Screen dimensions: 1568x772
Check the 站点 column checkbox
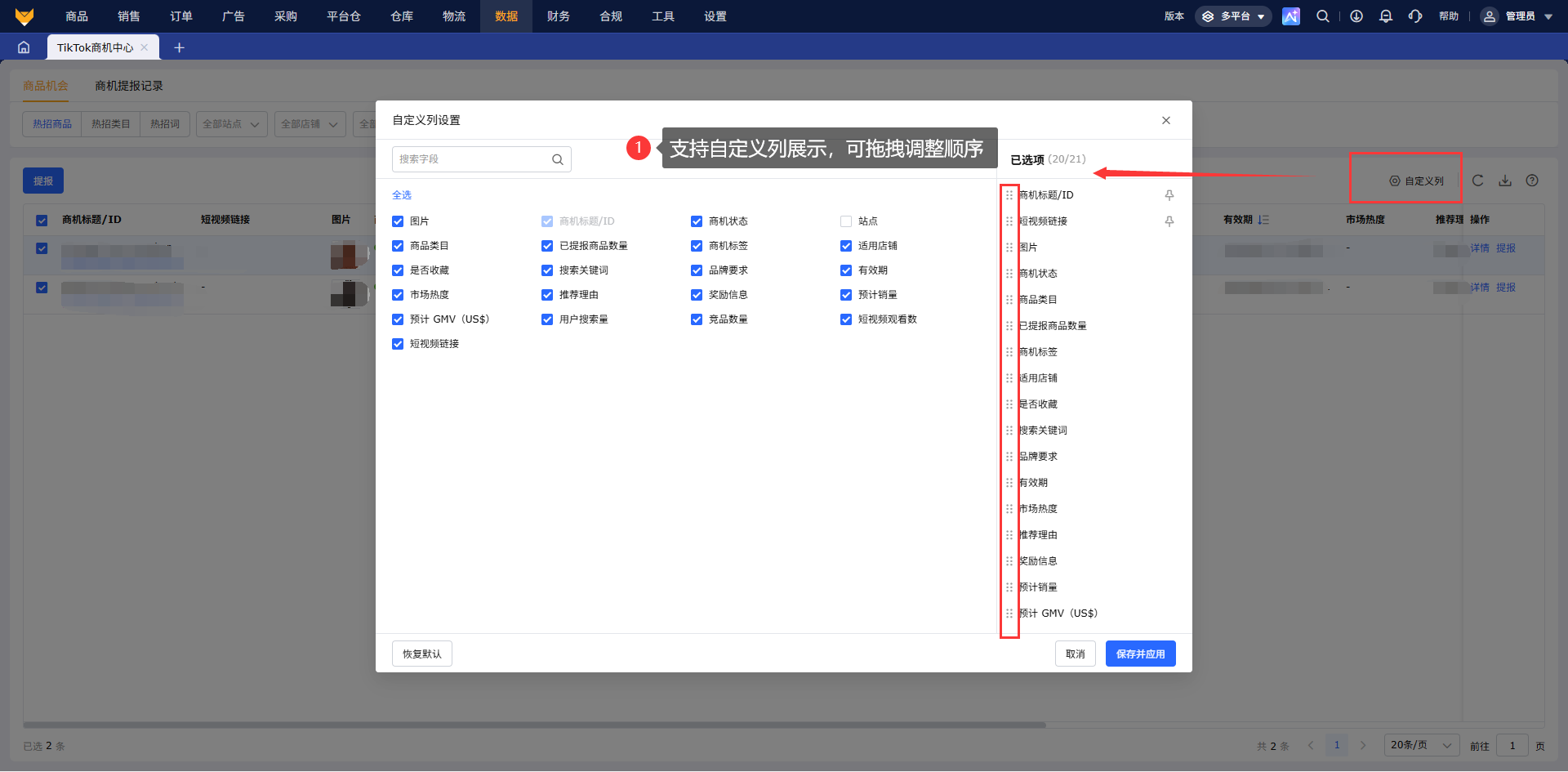point(846,221)
